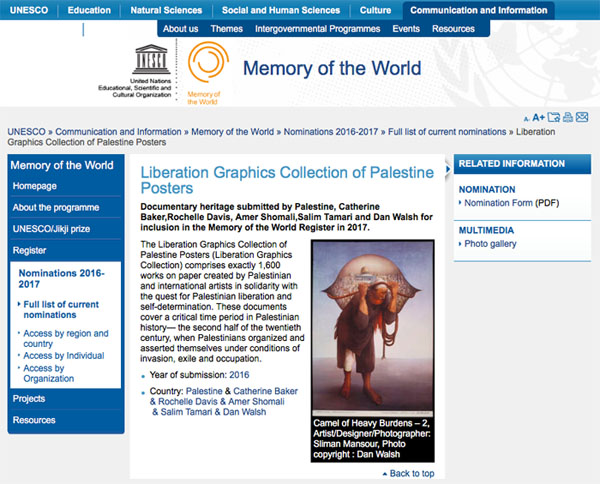Image resolution: width=600 pixels, height=484 pixels.
Task: Open Projects in left sidebar
Action: pyautogui.click(x=29, y=399)
